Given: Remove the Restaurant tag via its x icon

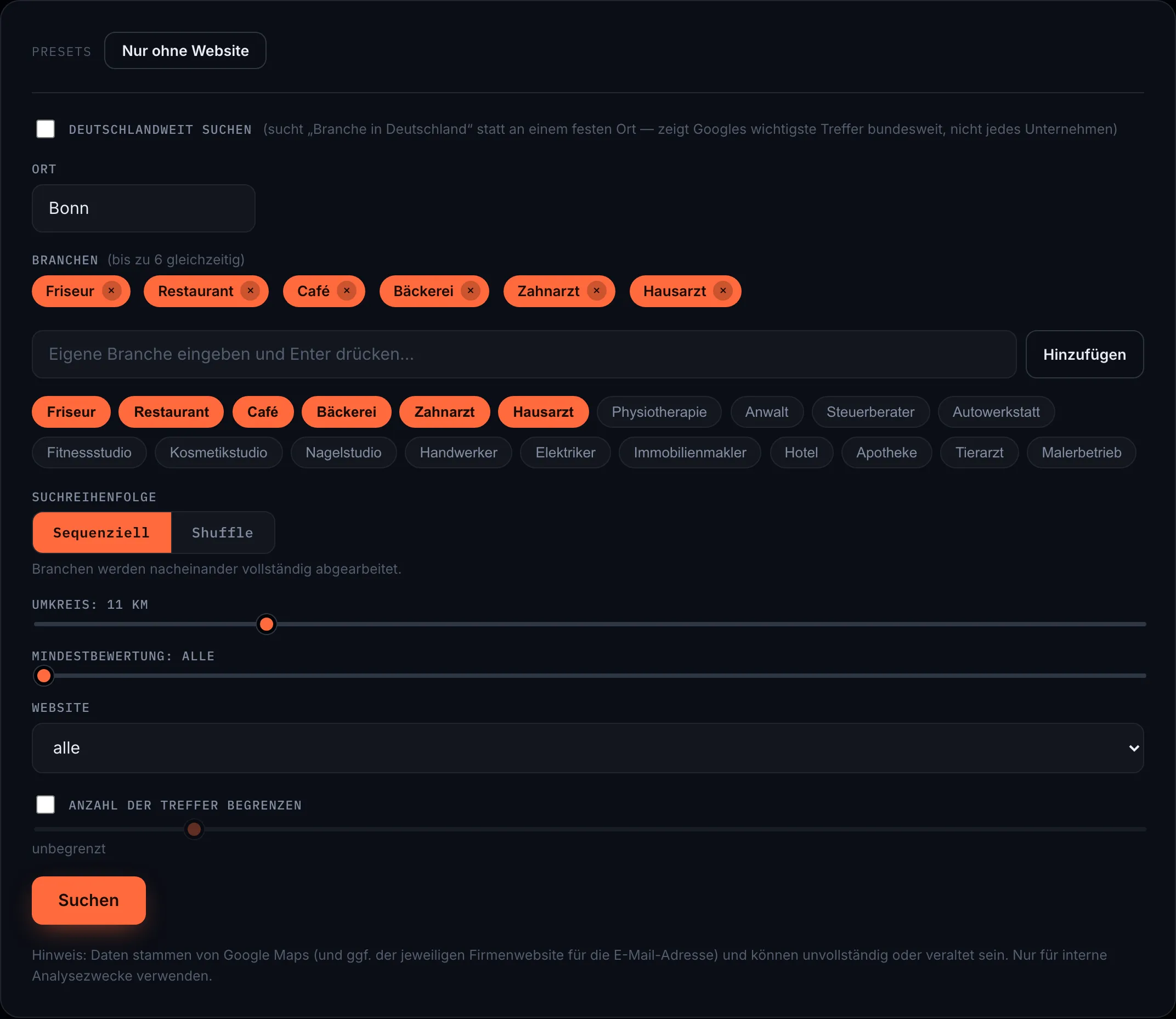Looking at the screenshot, I should click(250, 291).
